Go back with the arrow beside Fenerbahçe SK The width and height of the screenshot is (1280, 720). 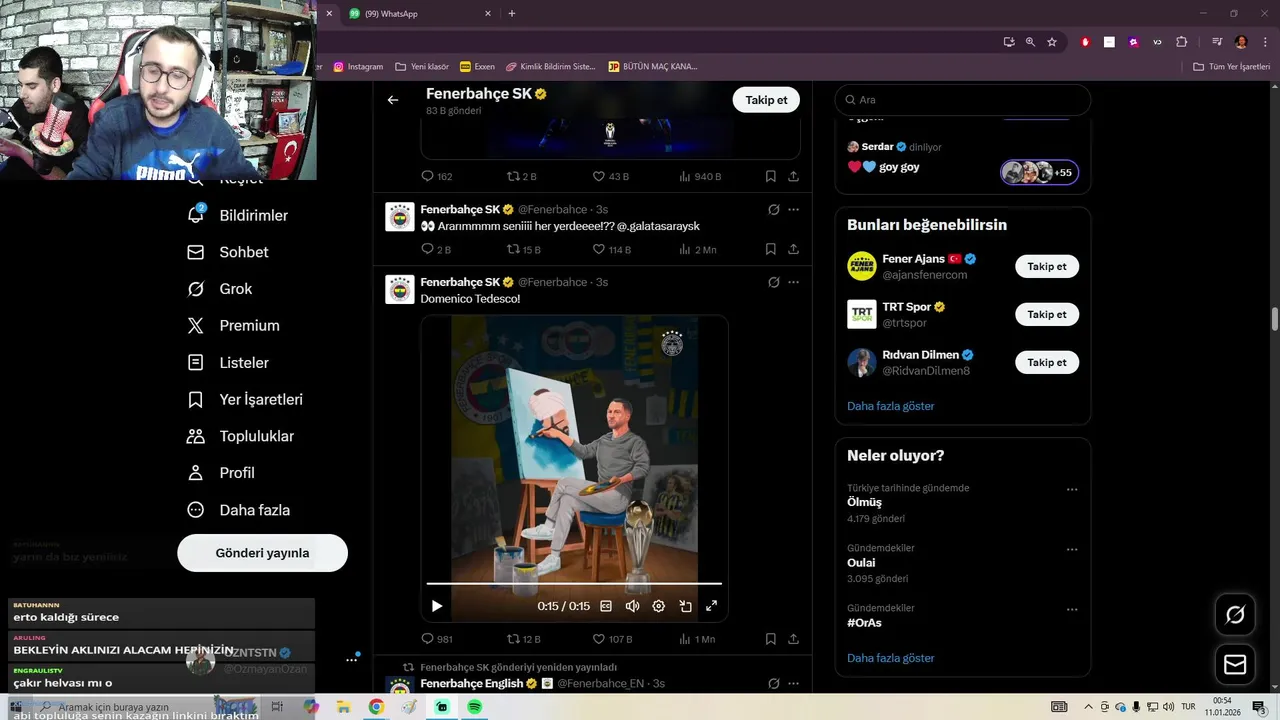tap(393, 100)
